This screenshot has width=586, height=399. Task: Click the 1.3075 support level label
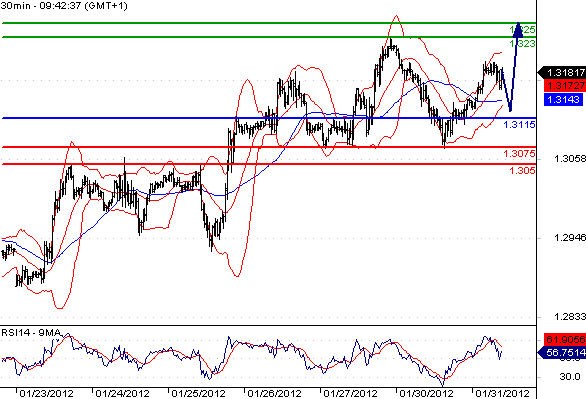coord(519,154)
